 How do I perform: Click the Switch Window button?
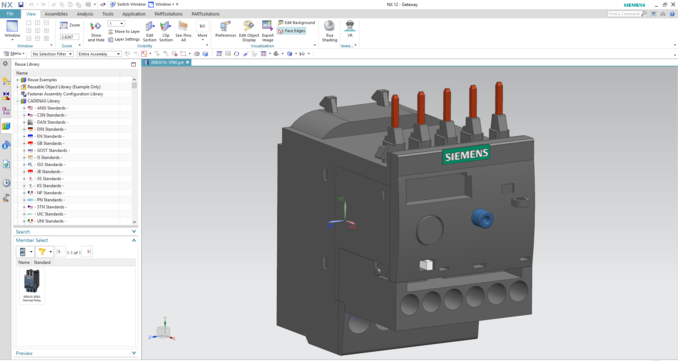pyautogui.click(x=128, y=4)
